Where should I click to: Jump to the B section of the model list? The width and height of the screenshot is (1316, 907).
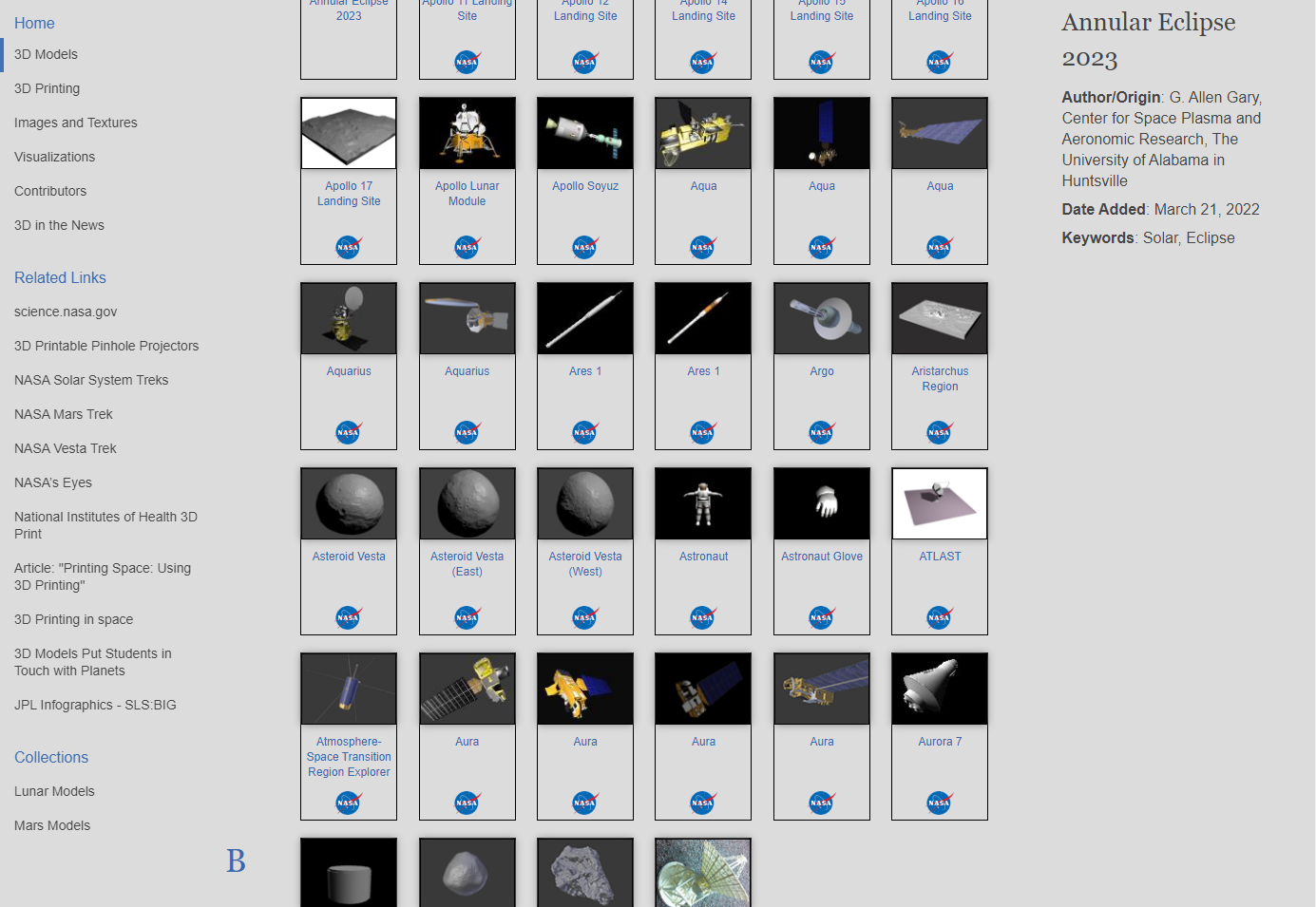235,862
